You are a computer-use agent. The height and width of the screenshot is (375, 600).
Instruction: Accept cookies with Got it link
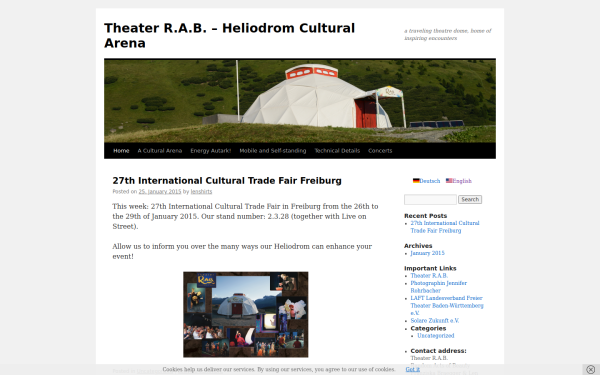[412, 369]
